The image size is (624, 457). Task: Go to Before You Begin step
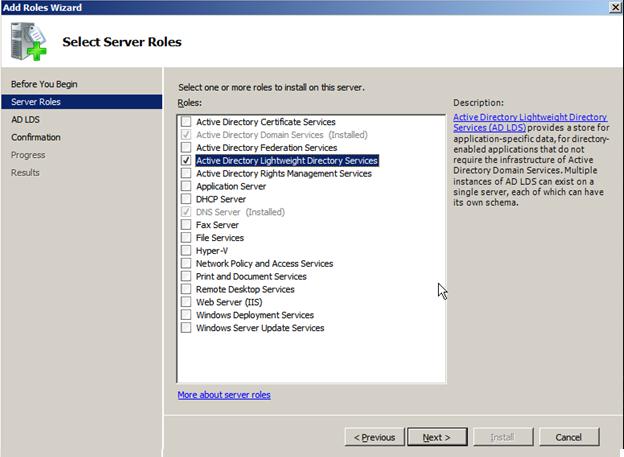(x=44, y=84)
